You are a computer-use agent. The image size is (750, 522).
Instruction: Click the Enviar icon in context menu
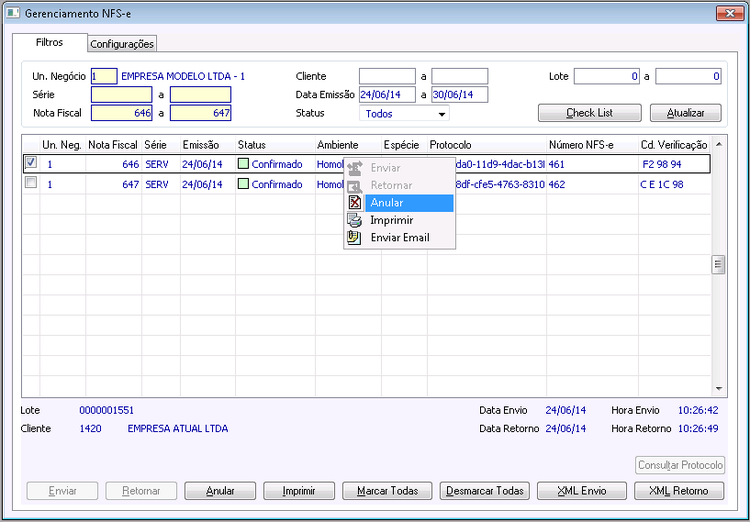[x=354, y=168]
